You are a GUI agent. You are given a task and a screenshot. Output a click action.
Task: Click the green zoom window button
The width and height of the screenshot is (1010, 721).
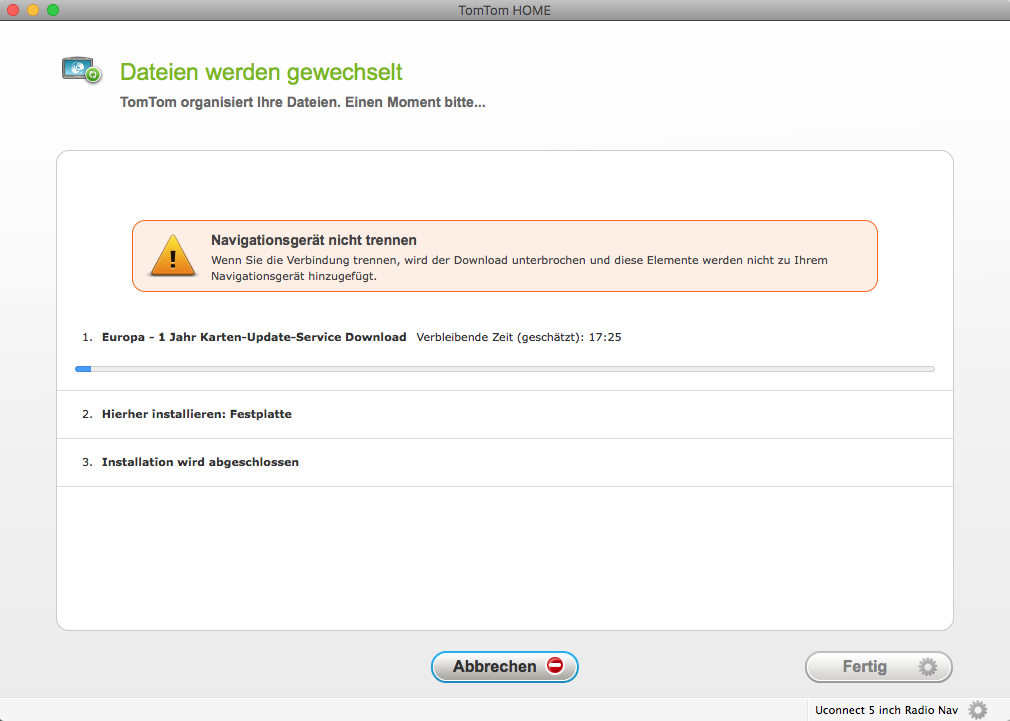pyautogui.click(x=53, y=10)
